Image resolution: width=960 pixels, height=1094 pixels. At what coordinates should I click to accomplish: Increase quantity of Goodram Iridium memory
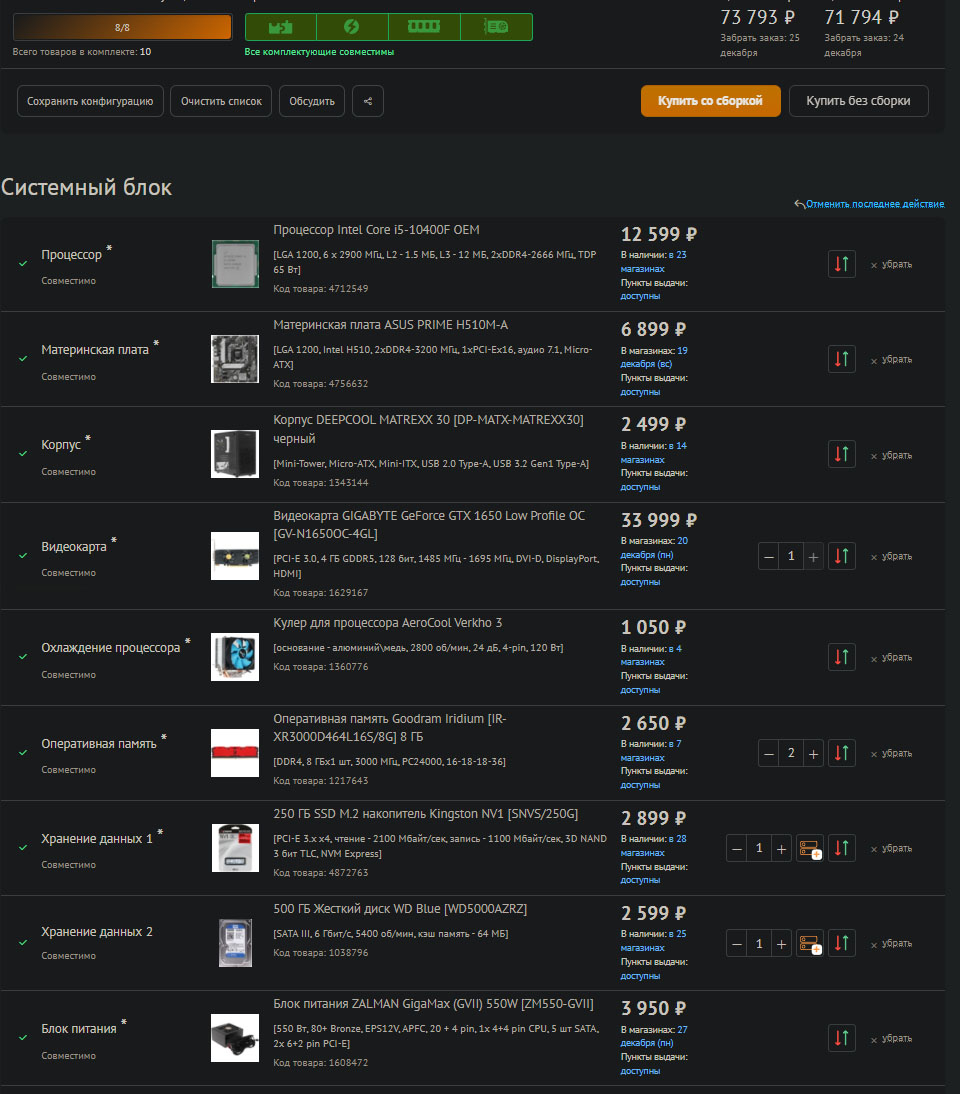(x=813, y=754)
